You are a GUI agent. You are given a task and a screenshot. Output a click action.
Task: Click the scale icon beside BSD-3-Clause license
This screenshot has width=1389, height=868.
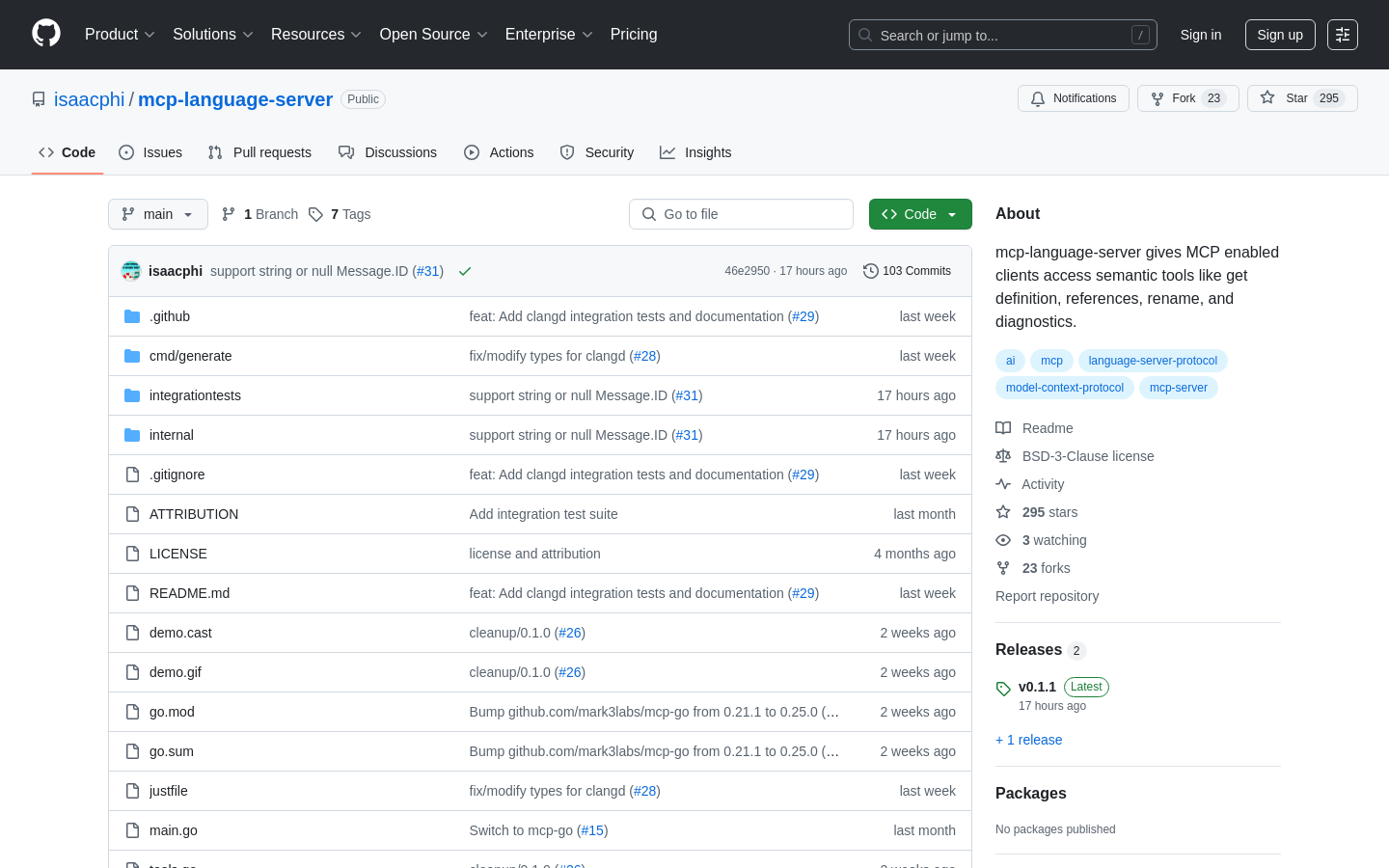pos(1003,456)
